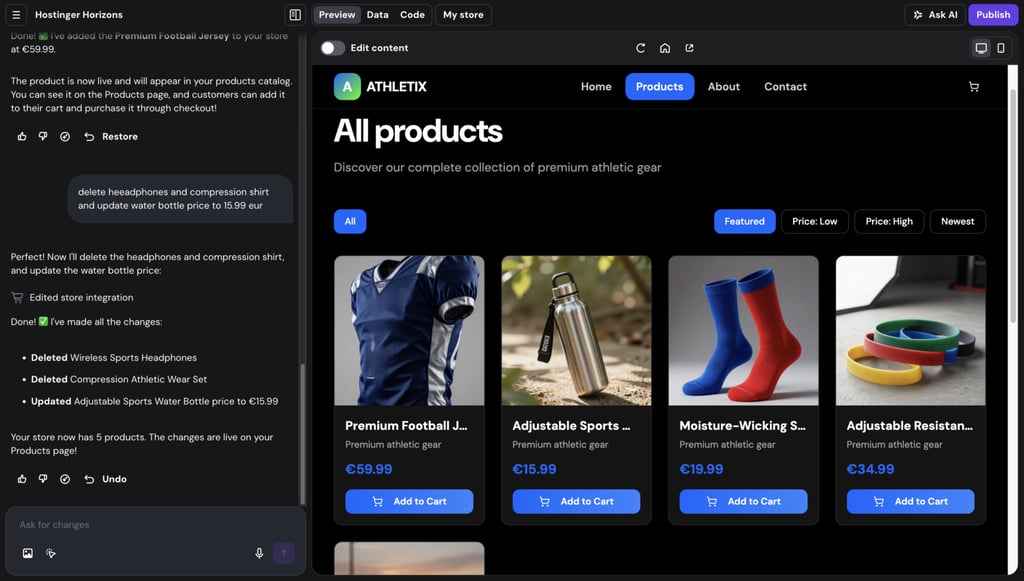The height and width of the screenshot is (581, 1024).
Task: Thumbs up the first AI response
Action: tap(22, 136)
